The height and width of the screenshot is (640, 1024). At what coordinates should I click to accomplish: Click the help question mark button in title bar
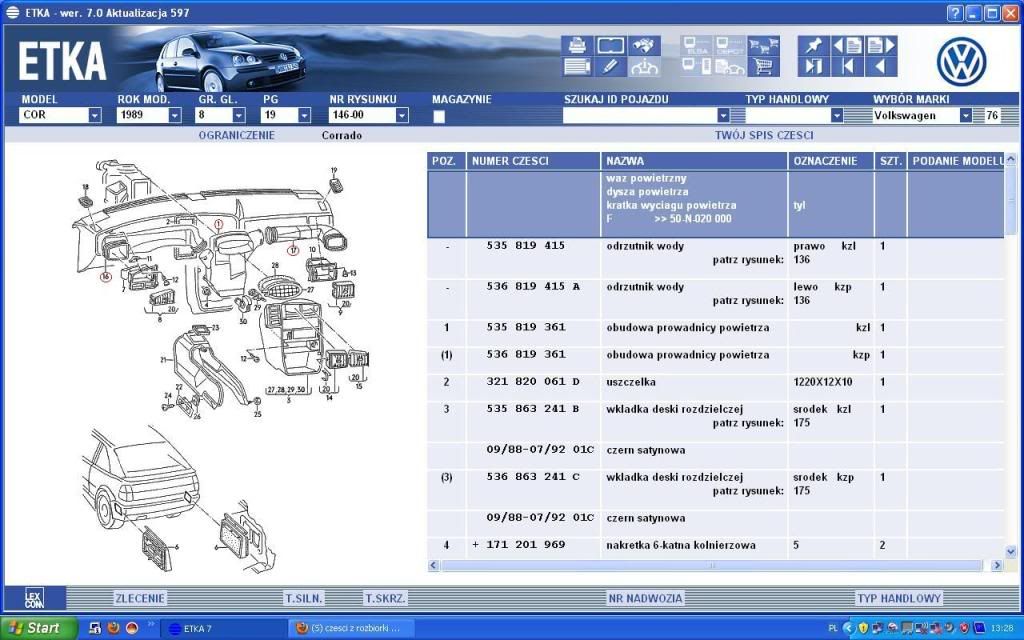click(955, 13)
